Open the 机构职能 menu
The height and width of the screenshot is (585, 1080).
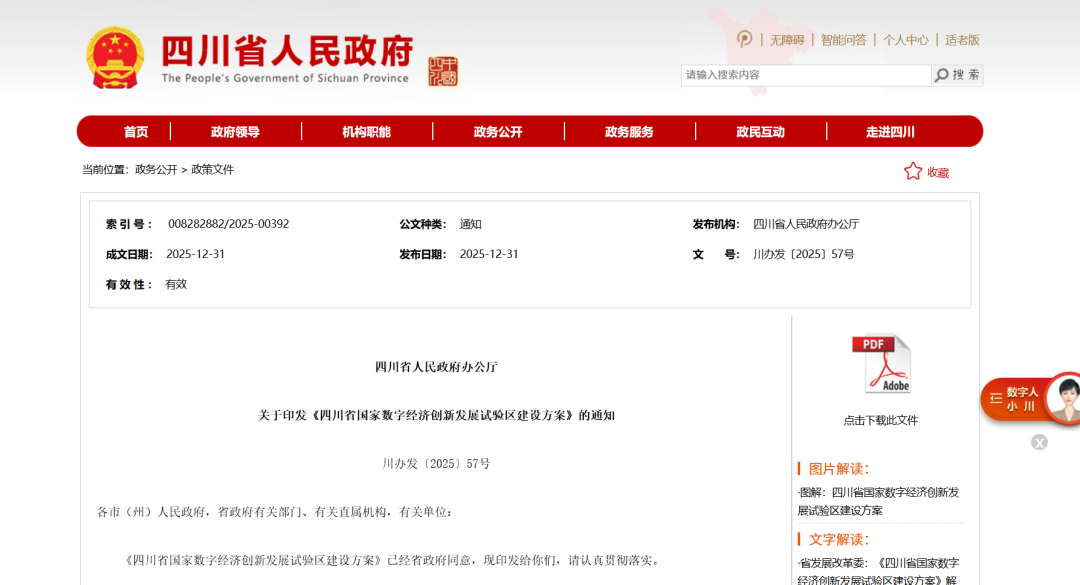click(x=366, y=132)
